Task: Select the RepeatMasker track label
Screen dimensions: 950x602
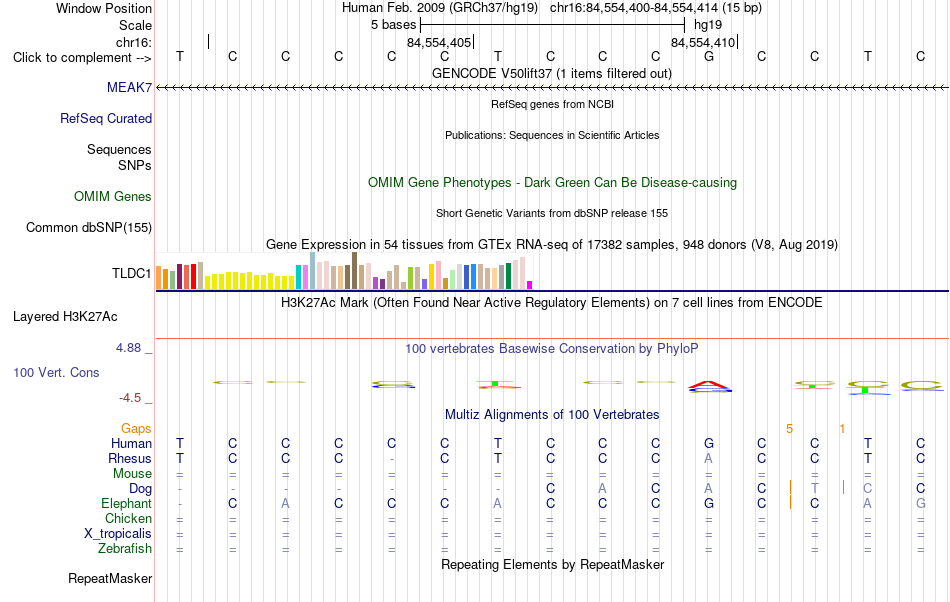Action: [110, 579]
